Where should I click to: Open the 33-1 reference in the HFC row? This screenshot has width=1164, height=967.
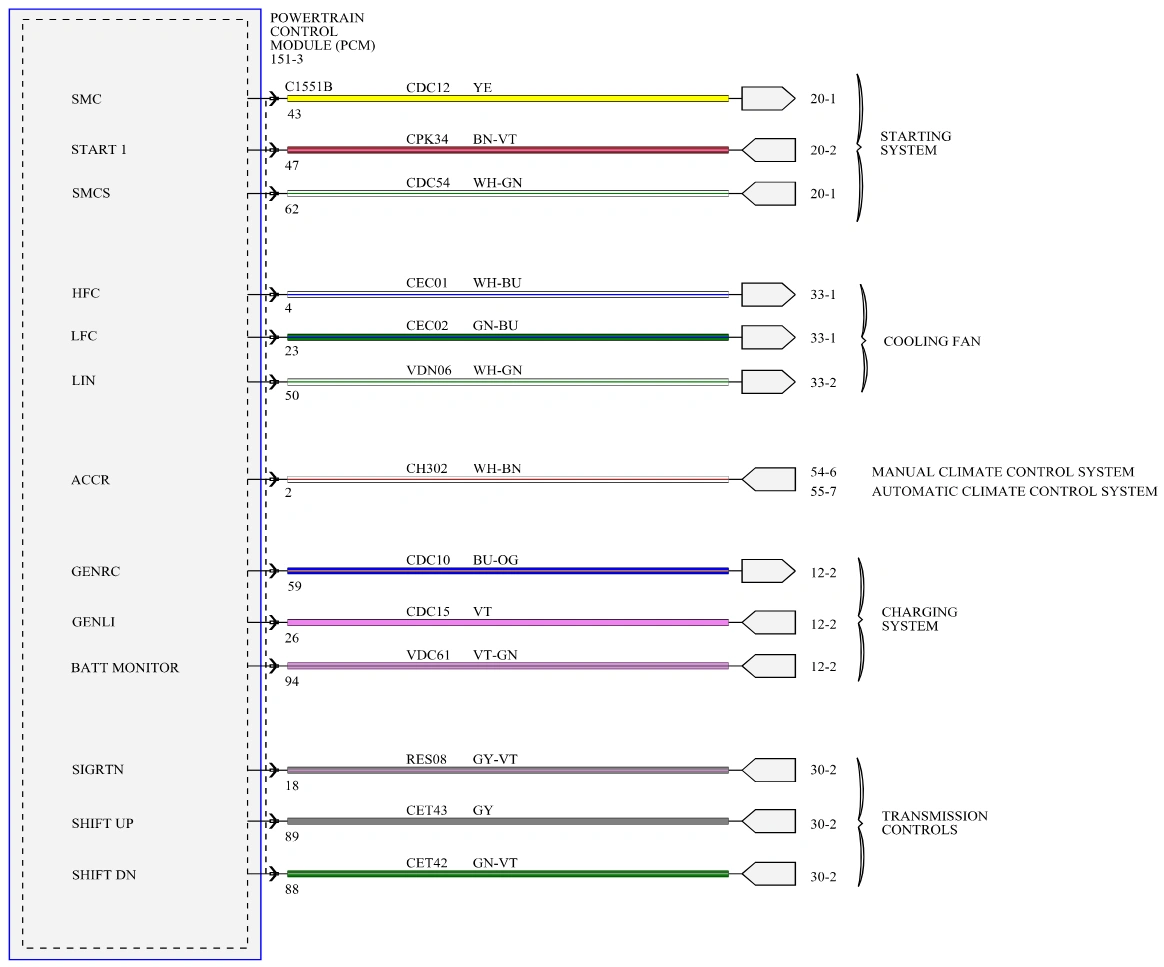coord(823,295)
